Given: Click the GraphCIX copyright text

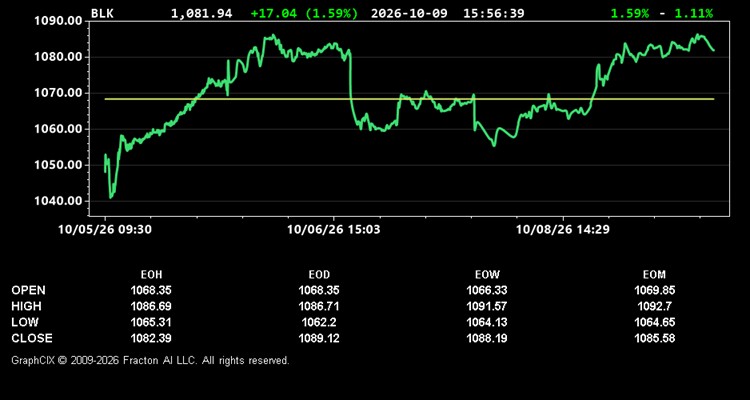Looking at the screenshot, I should (x=150, y=360).
